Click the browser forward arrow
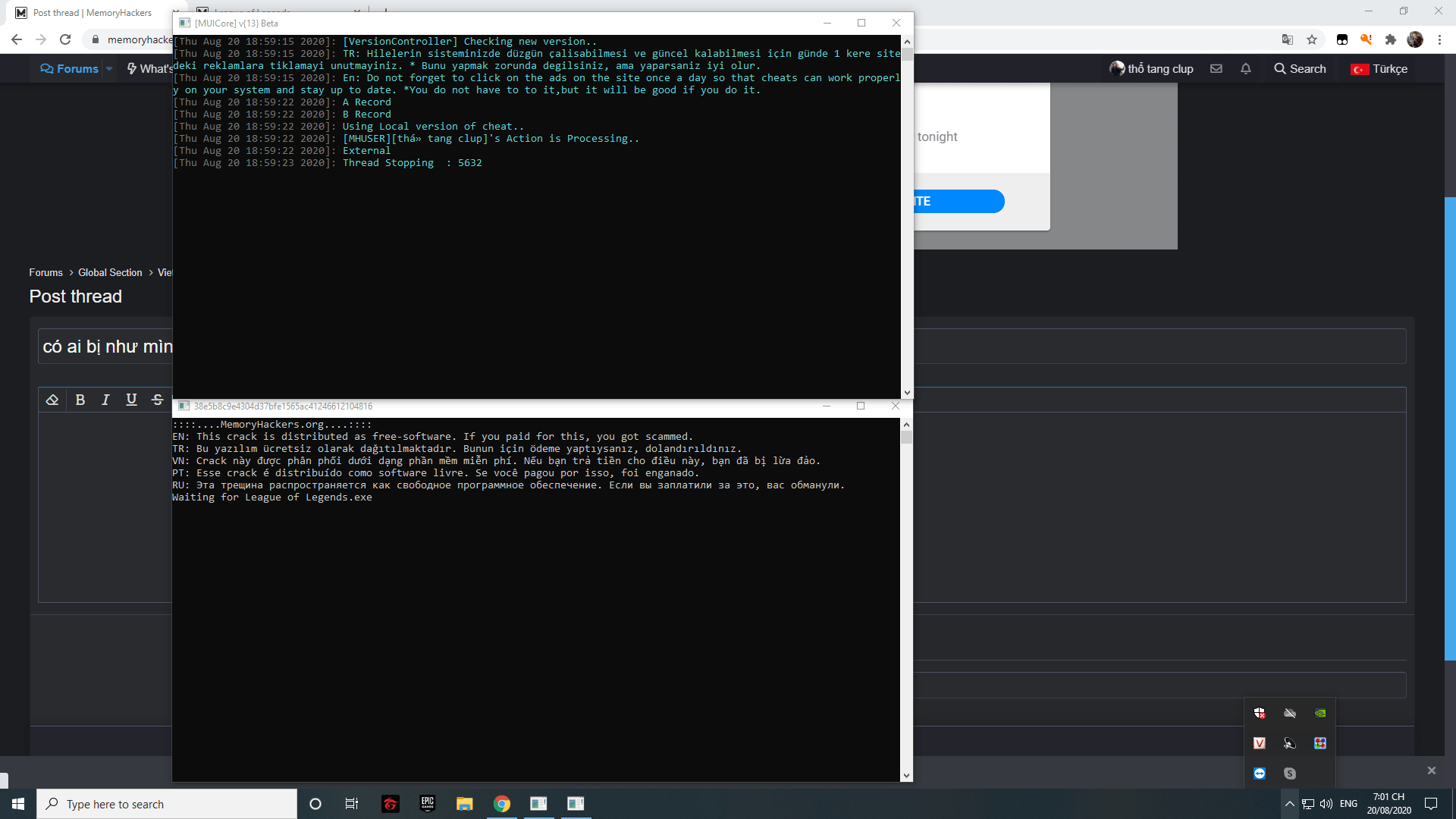This screenshot has width=1456, height=819. 41,39
